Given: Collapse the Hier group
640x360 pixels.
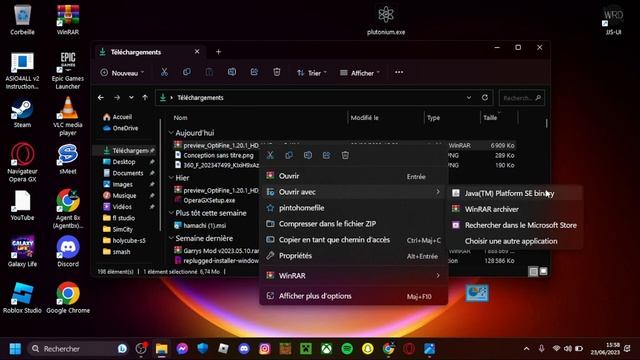Looking at the screenshot, I should point(171,178).
